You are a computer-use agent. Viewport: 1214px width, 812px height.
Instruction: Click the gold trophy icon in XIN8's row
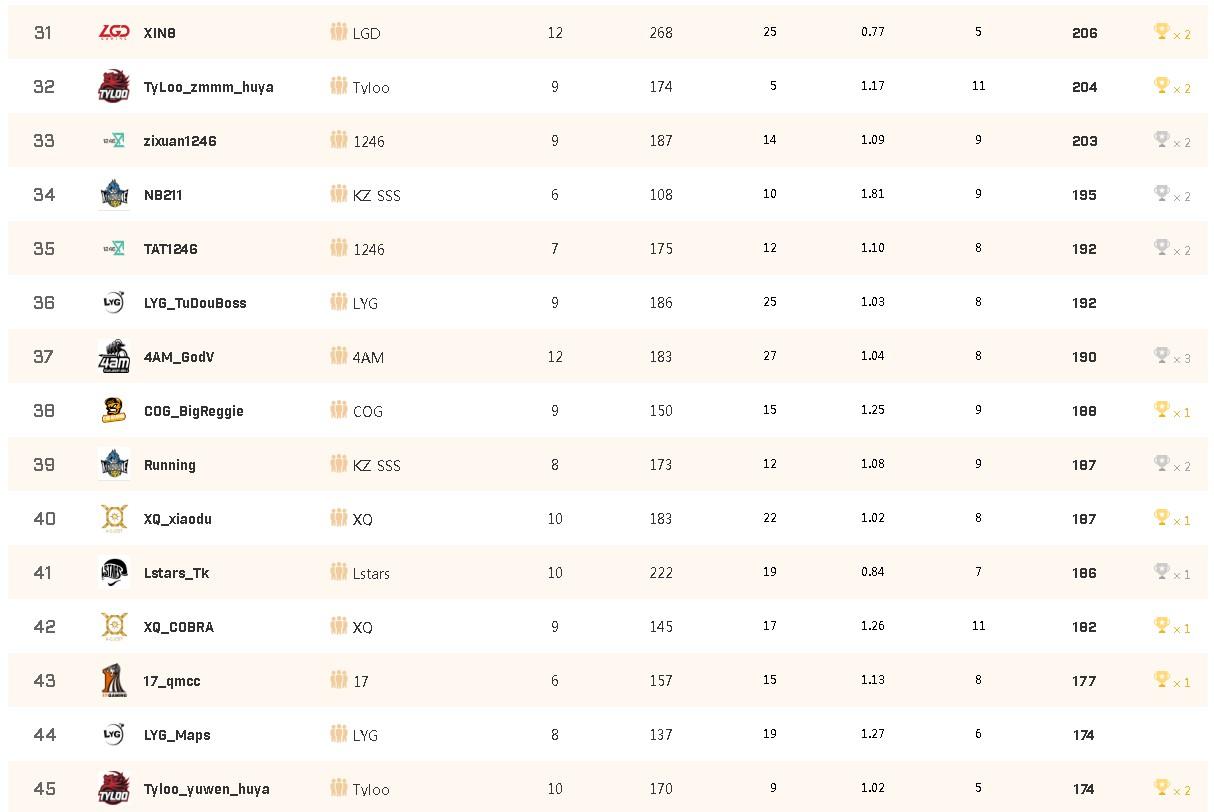[x=1161, y=32]
